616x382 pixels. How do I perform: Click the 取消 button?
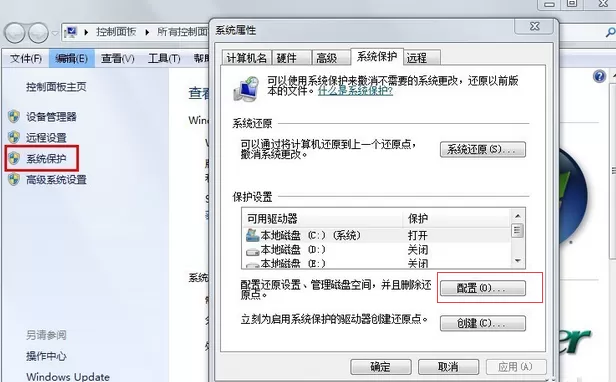448,367
